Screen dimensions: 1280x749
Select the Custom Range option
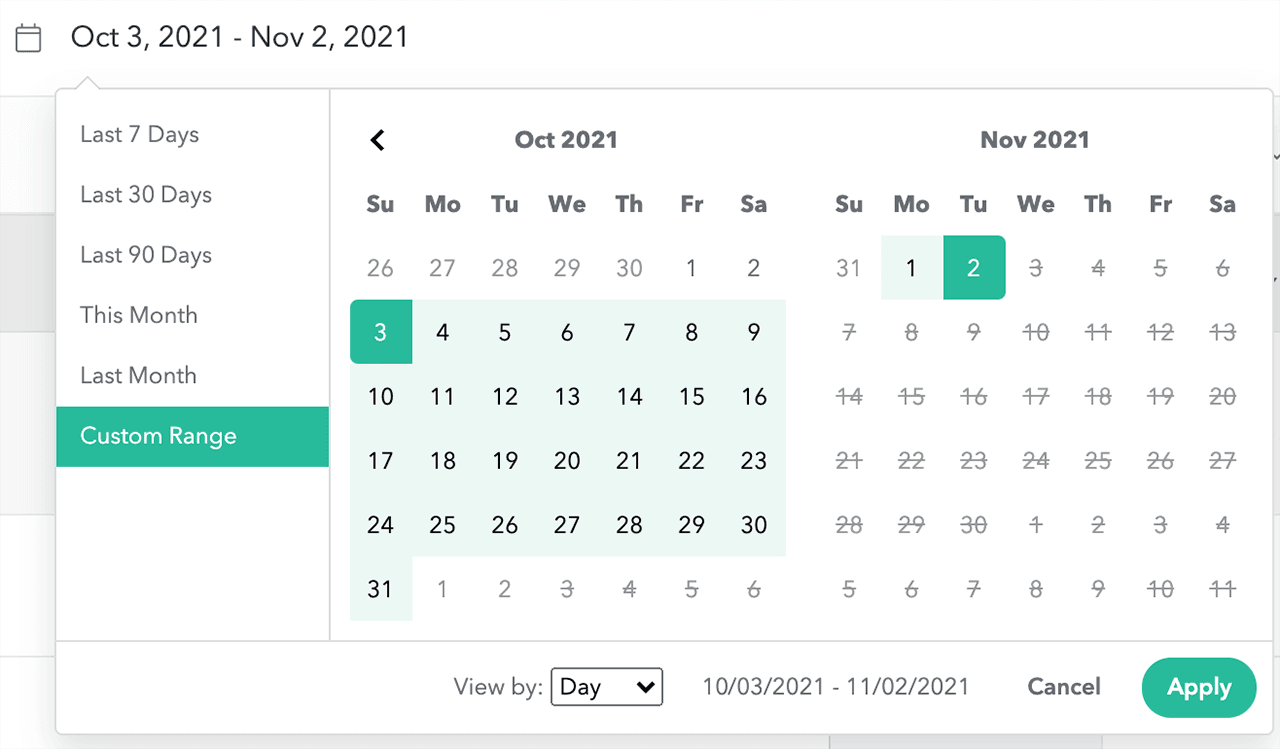tap(158, 436)
